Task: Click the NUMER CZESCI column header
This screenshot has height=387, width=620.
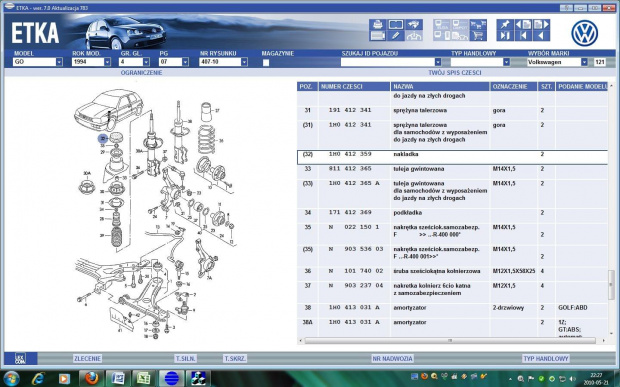Action: (355, 87)
